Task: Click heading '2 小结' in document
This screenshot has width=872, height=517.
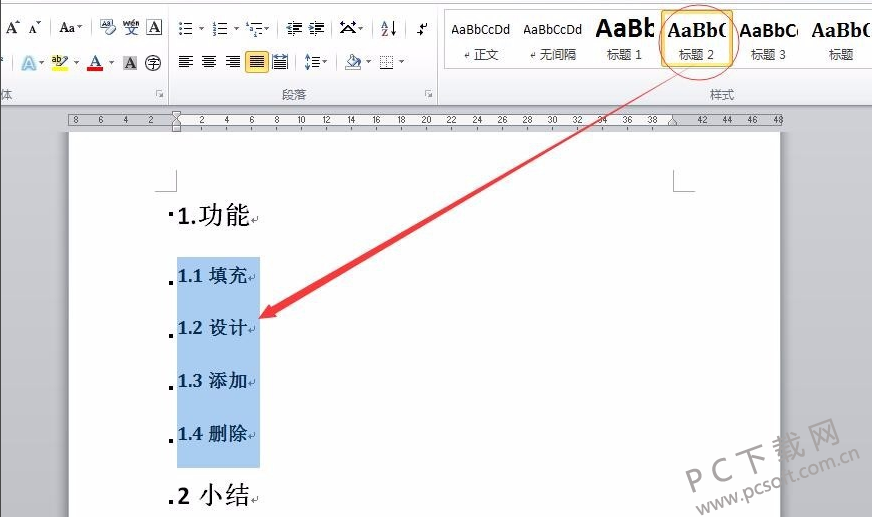Action: click(214, 495)
